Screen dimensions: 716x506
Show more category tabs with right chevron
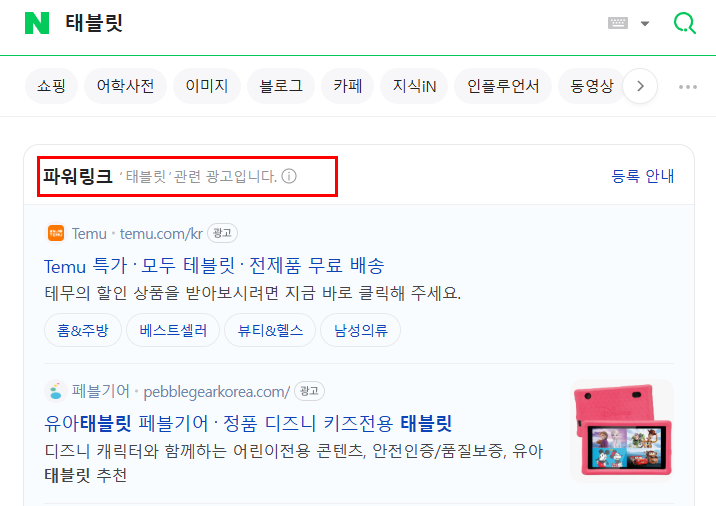point(640,86)
